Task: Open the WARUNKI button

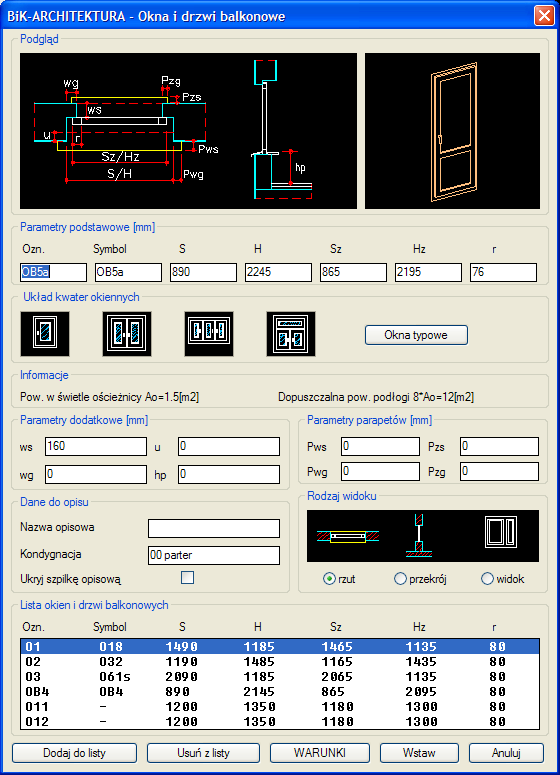Action: [320, 753]
